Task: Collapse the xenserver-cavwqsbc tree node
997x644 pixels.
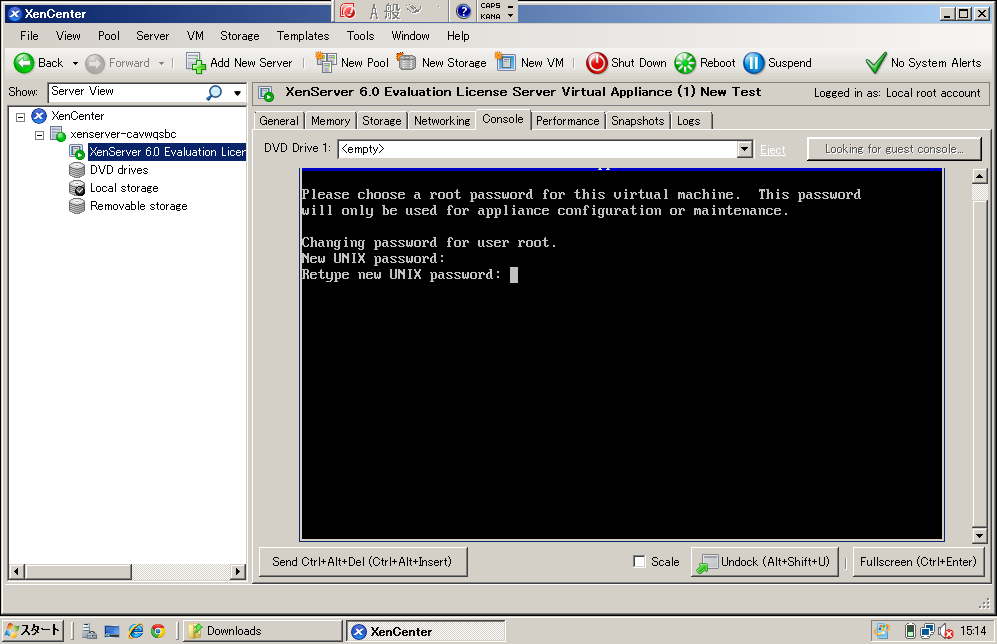Action: click(39, 135)
